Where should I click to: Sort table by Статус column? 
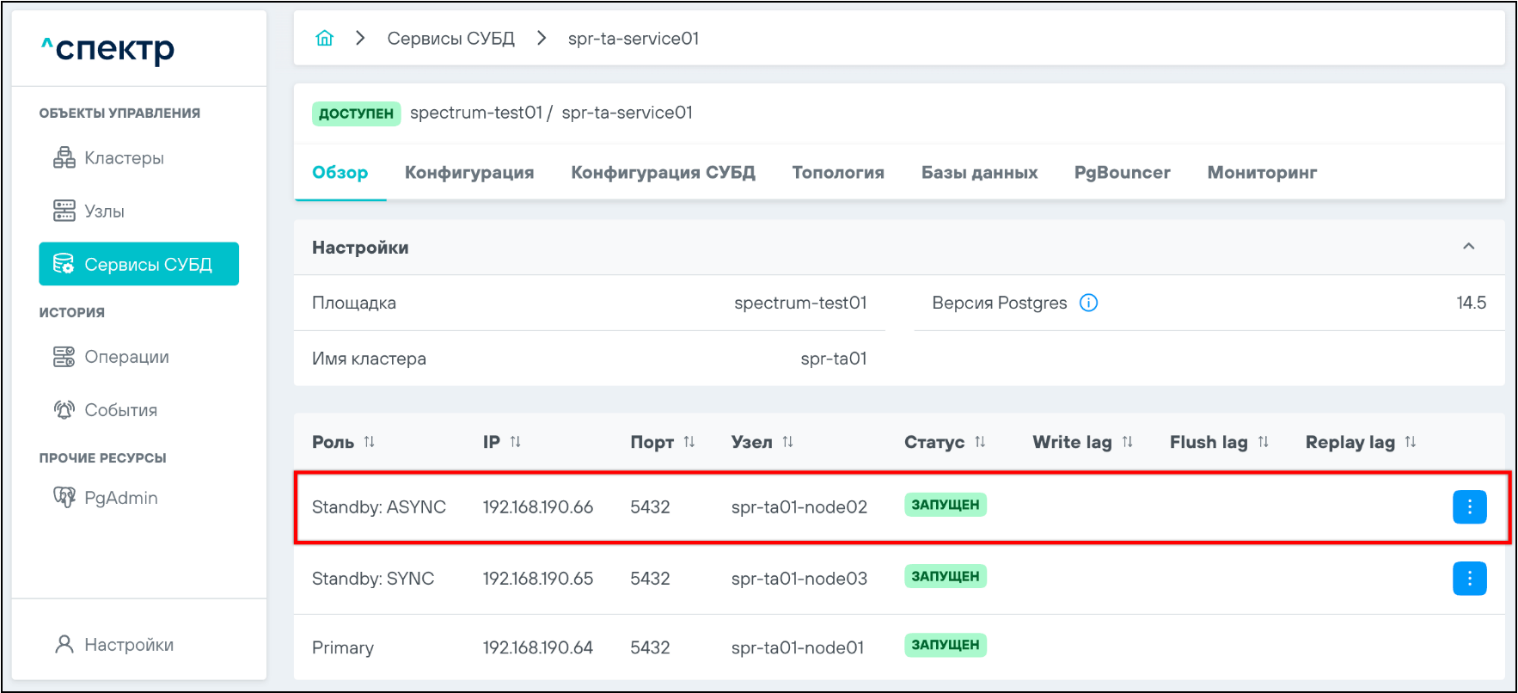pos(980,442)
